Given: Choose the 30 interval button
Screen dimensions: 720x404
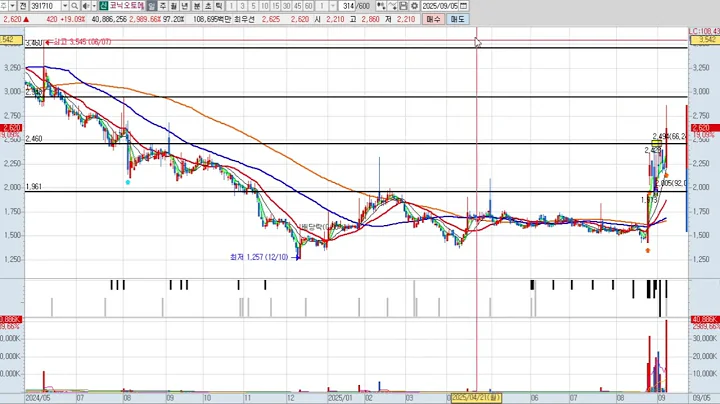Looking at the screenshot, I should pos(287,6).
